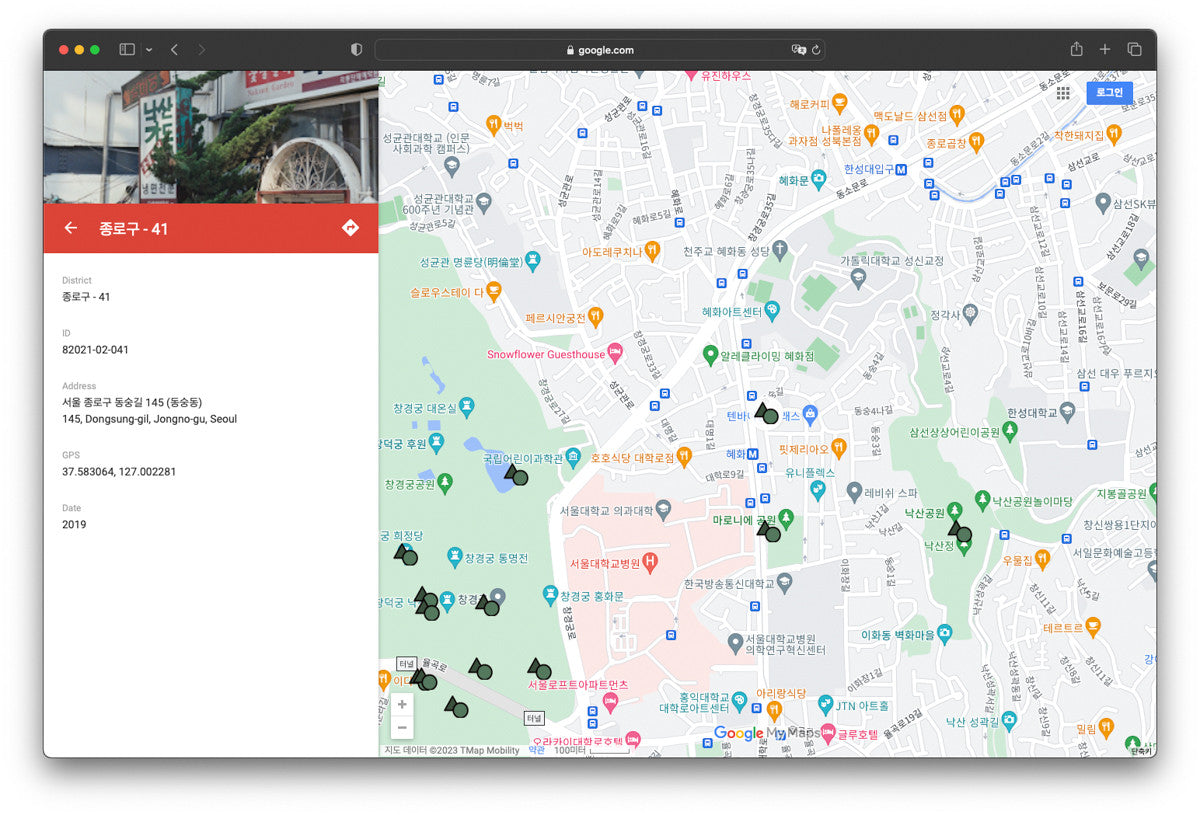Click the google.com address bar

[x=600, y=49]
